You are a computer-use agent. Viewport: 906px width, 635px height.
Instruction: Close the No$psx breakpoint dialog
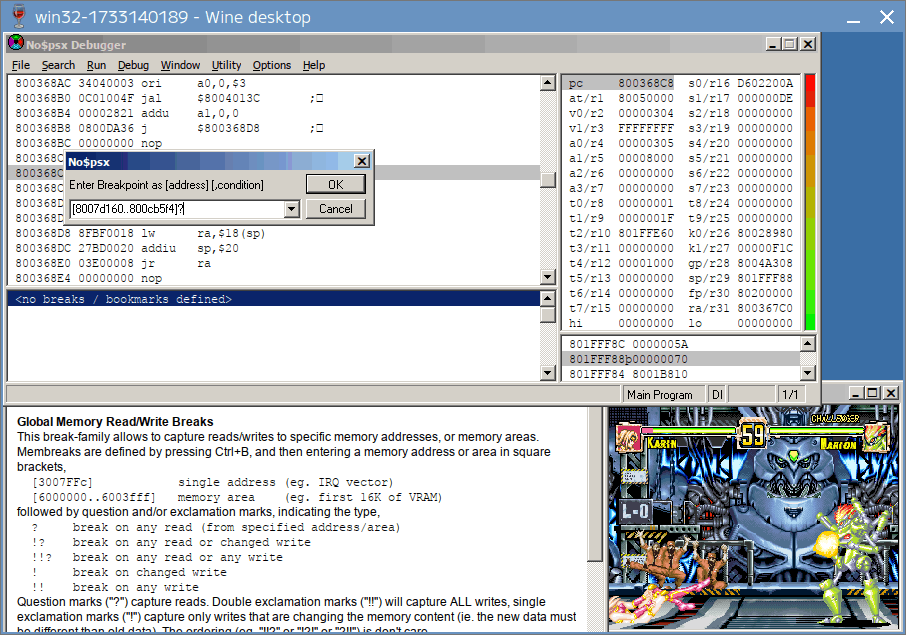pyautogui.click(x=362, y=161)
